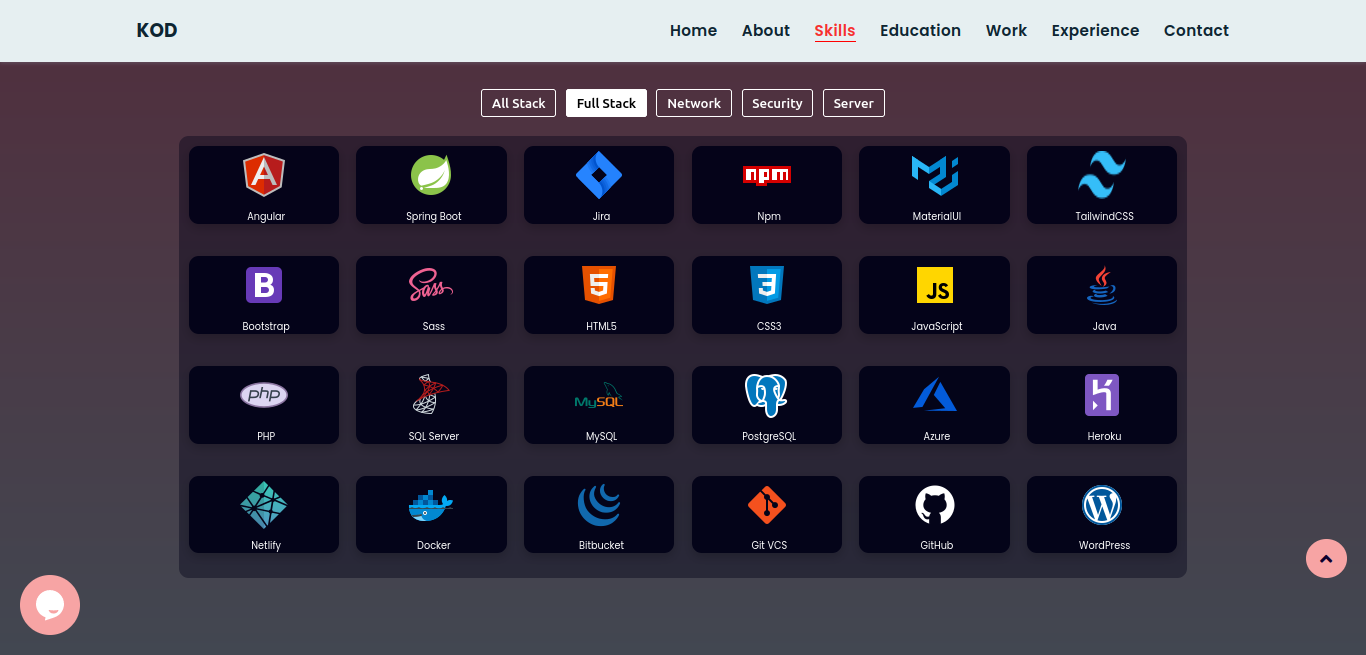The height and width of the screenshot is (655, 1366).
Task: Select the Server filter button
Action: (853, 103)
